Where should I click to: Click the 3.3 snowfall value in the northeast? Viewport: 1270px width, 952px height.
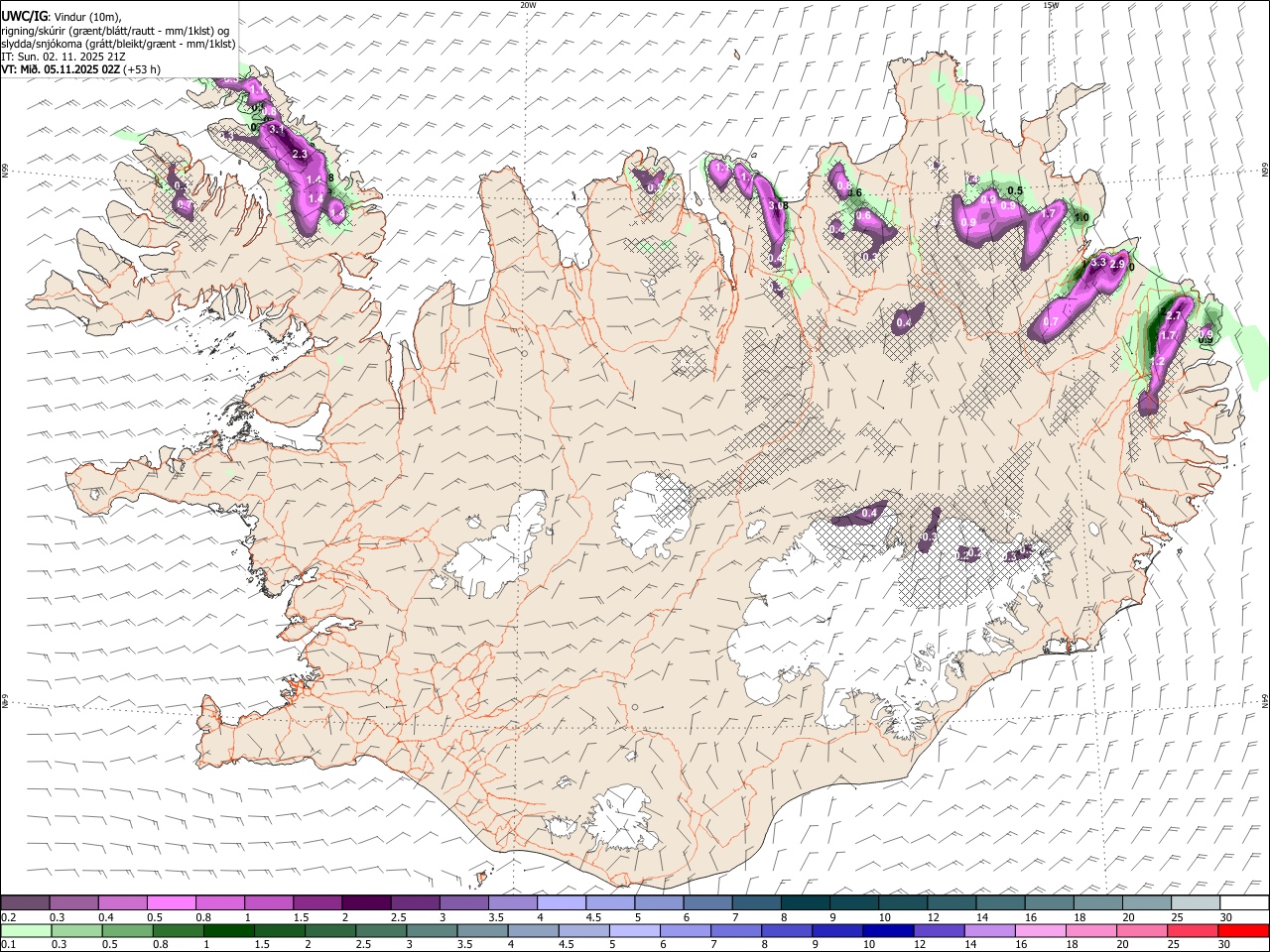1098,264
